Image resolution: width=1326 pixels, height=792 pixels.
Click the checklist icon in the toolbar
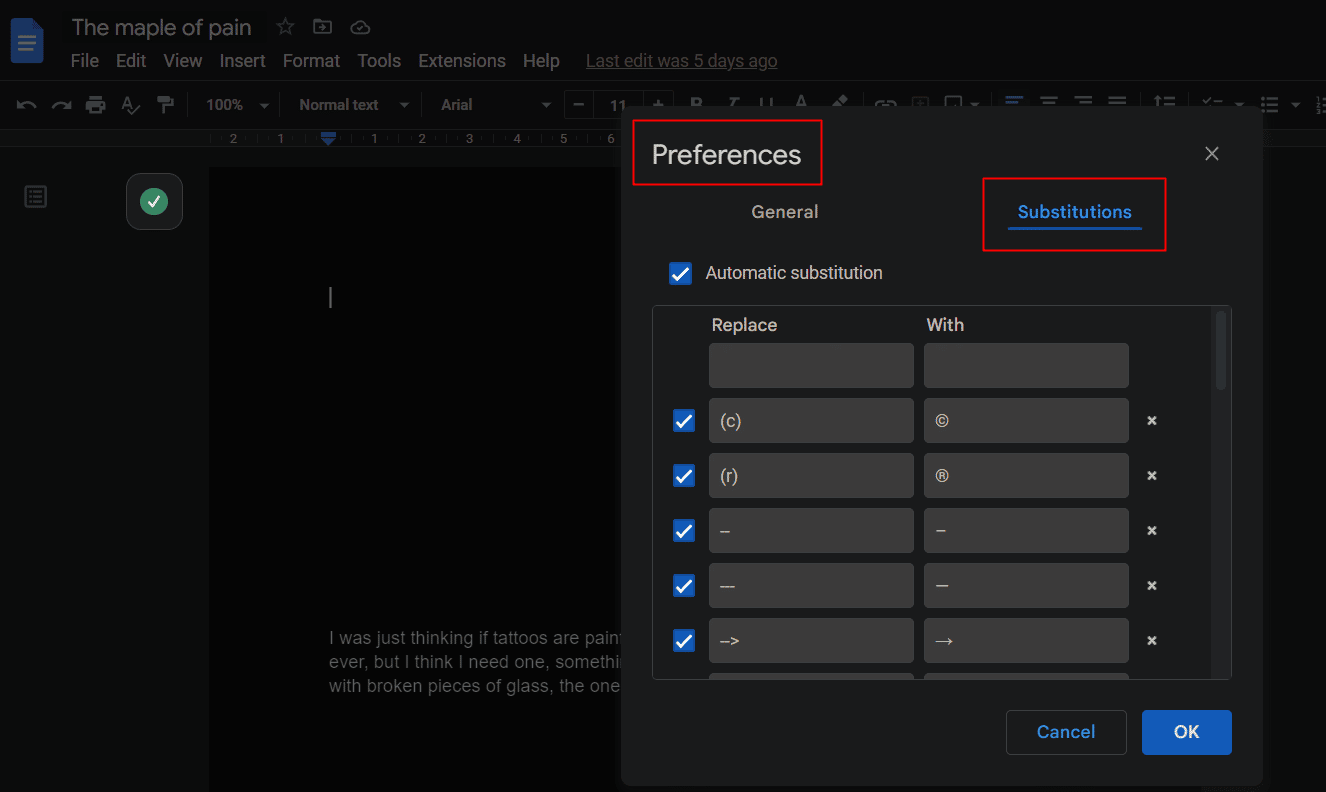pyautogui.click(x=1213, y=104)
